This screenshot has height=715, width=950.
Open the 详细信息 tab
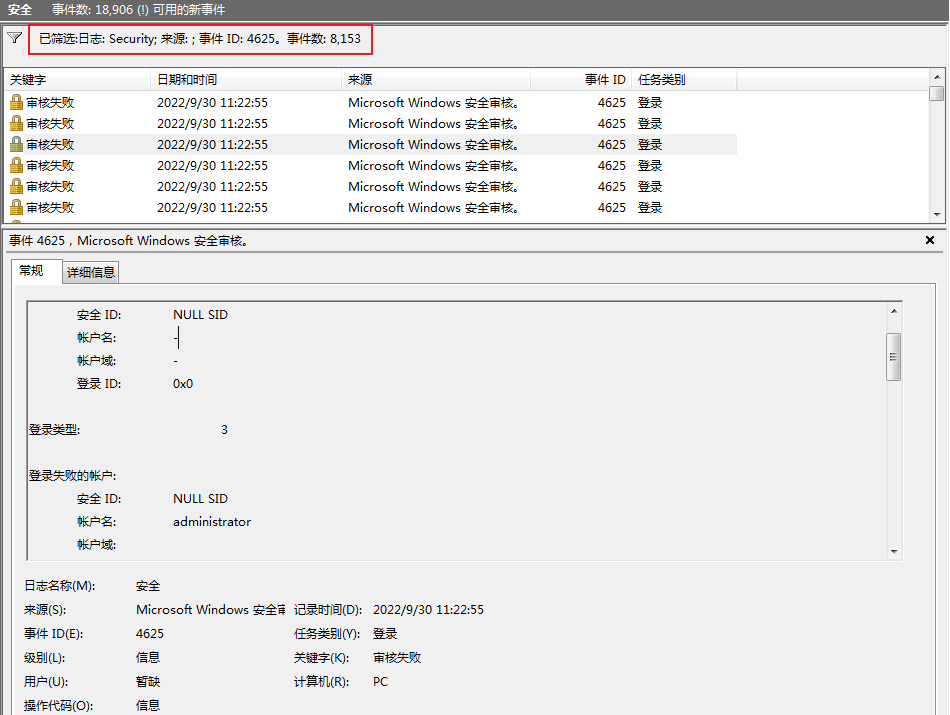[91, 272]
